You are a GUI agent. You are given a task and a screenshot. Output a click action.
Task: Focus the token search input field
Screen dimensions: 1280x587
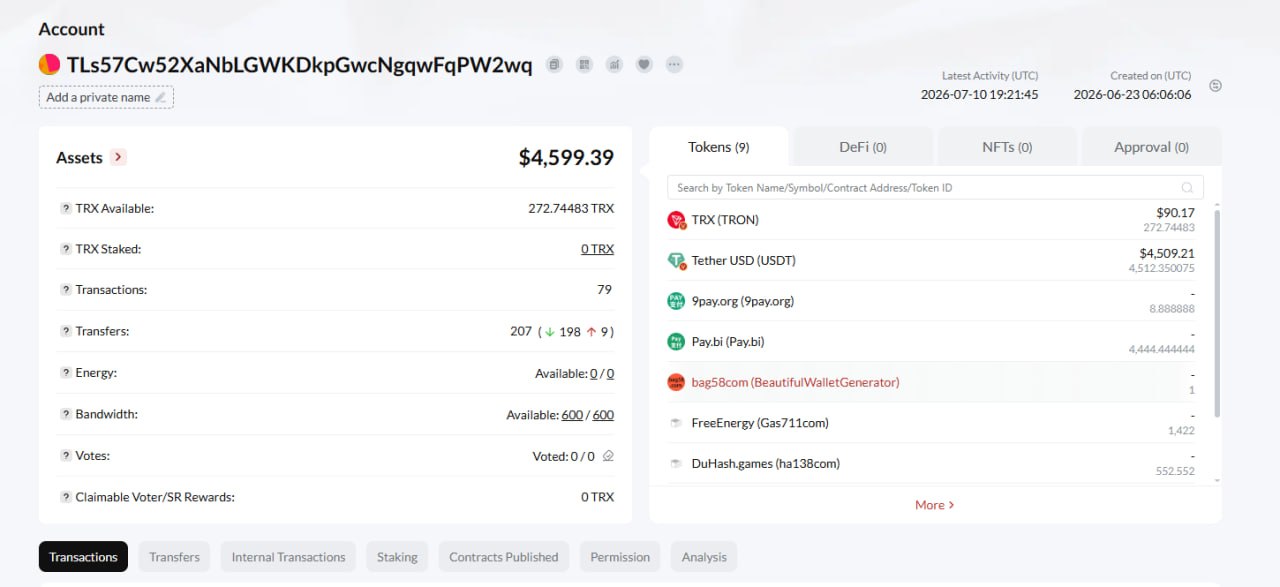click(x=935, y=188)
